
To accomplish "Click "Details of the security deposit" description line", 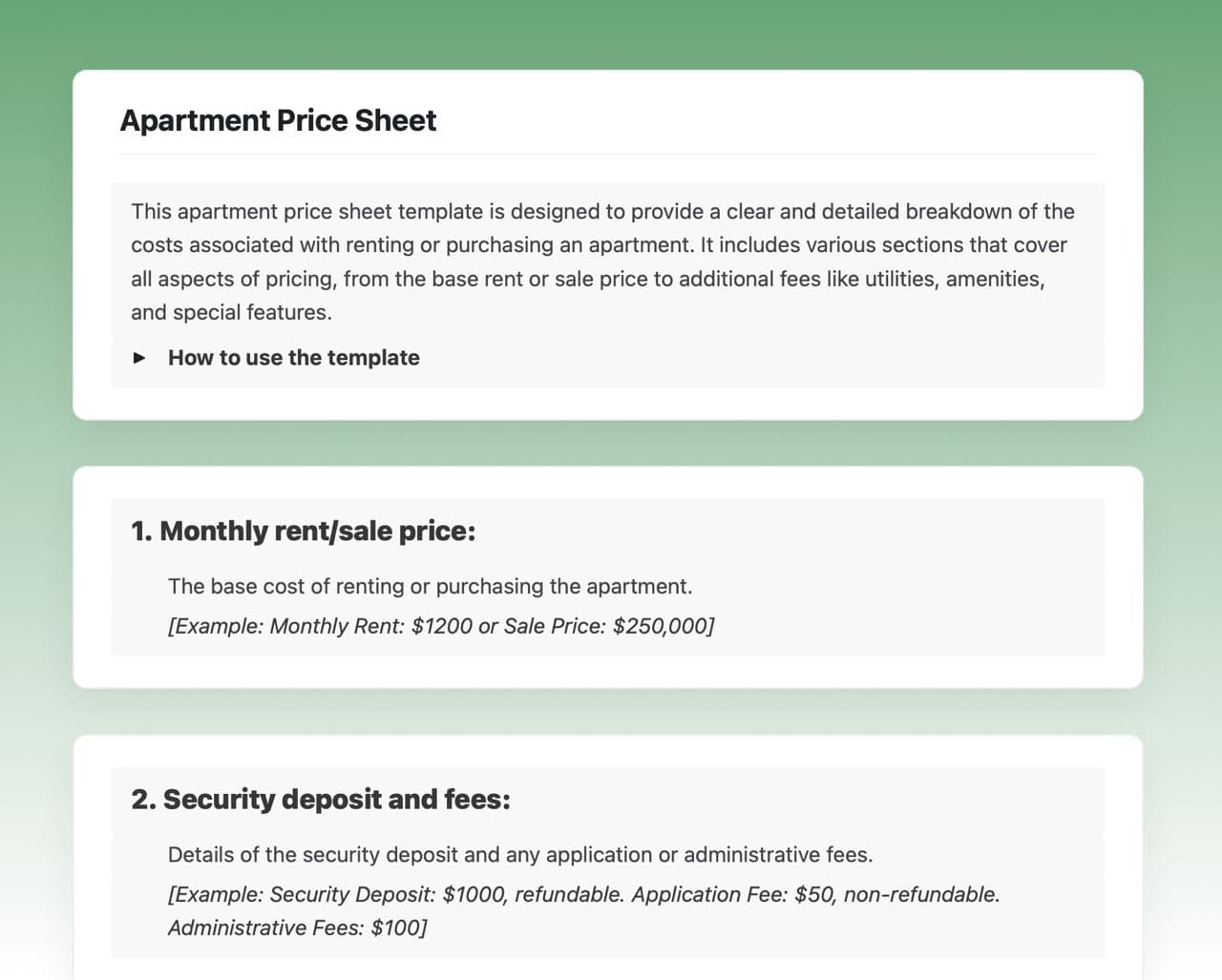I will 520,854.
